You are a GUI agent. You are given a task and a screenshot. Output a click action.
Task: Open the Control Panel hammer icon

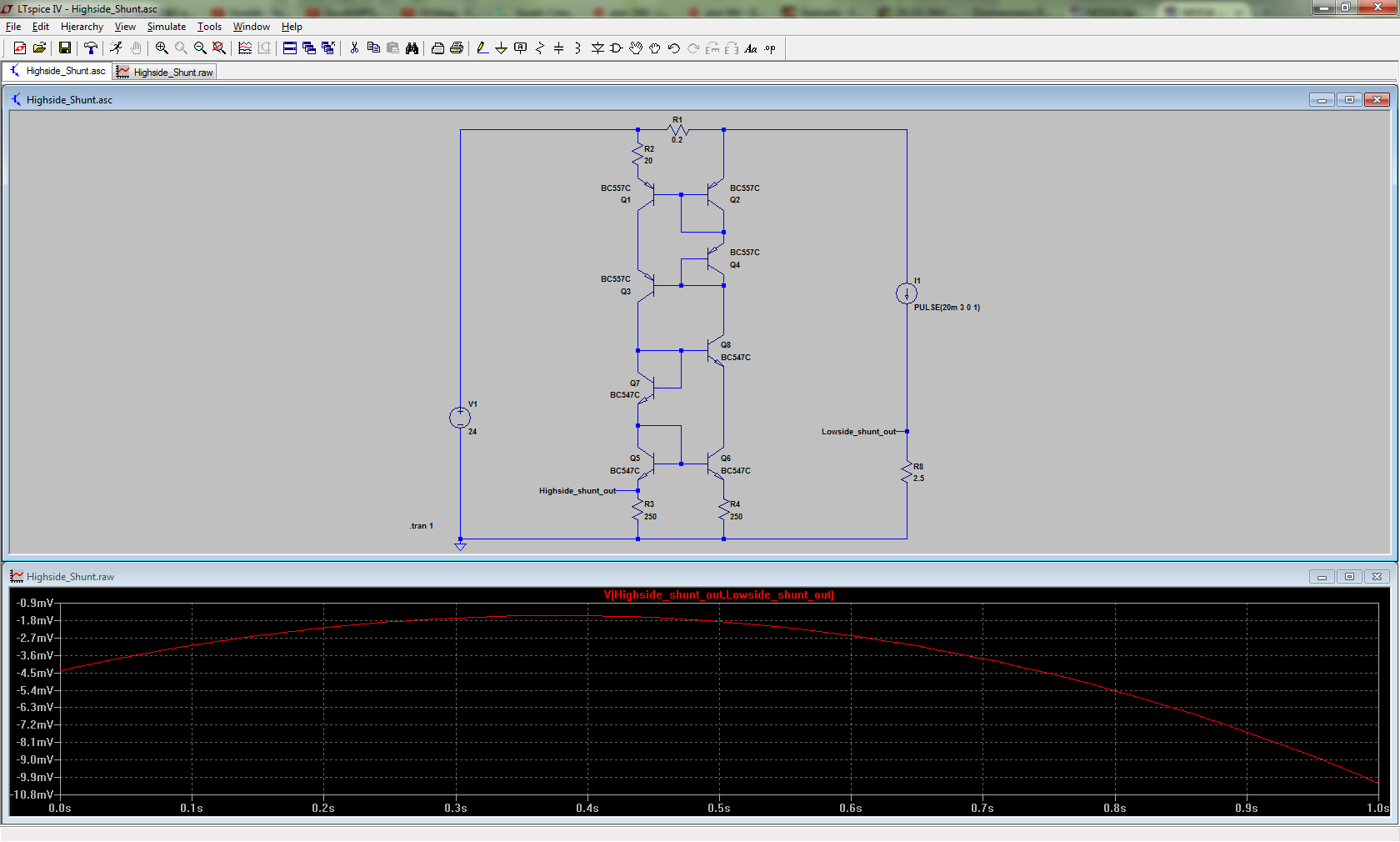(x=90, y=48)
